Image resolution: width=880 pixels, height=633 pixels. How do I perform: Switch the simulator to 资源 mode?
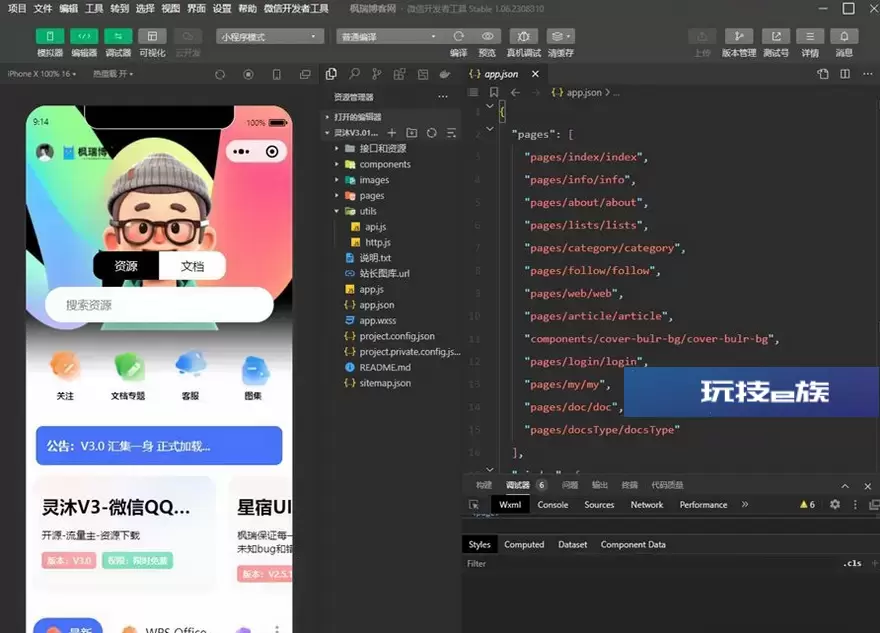[x=126, y=266]
